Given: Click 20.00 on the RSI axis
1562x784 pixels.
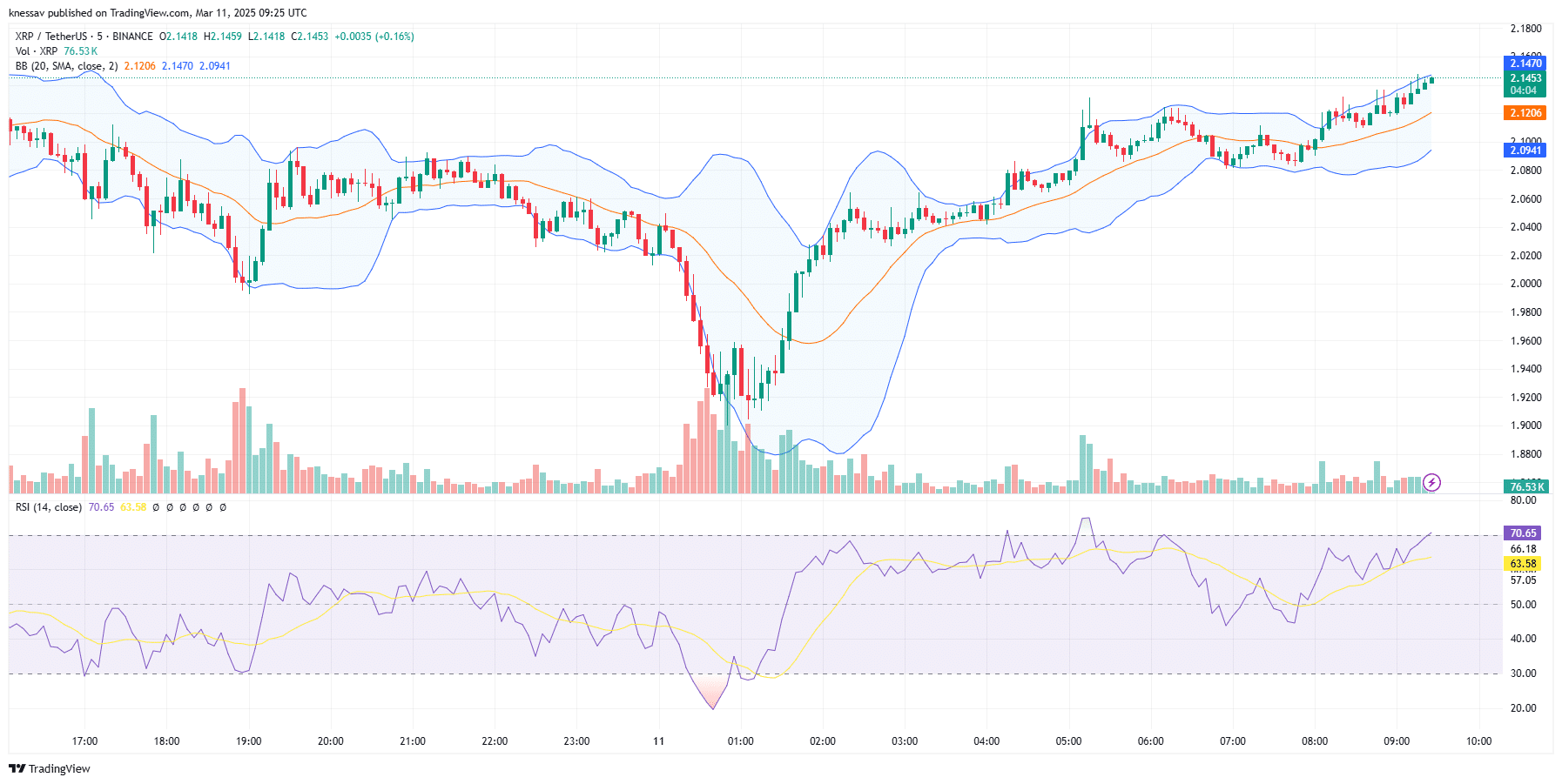Looking at the screenshot, I should tap(1523, 708).
